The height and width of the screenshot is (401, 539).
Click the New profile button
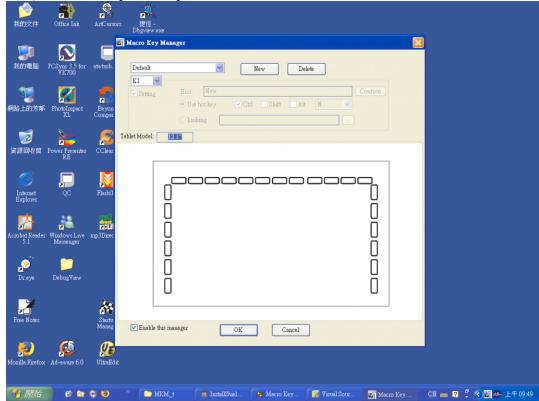click(260, 69)
